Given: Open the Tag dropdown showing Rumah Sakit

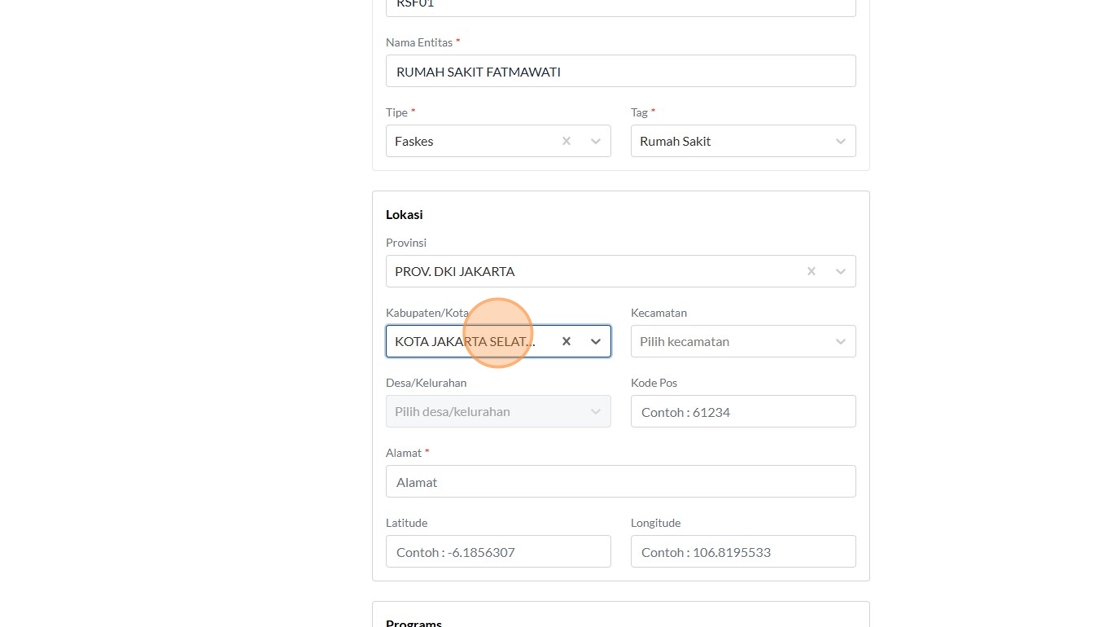Looking at the screenshot, I should click(x=730, y=141).
